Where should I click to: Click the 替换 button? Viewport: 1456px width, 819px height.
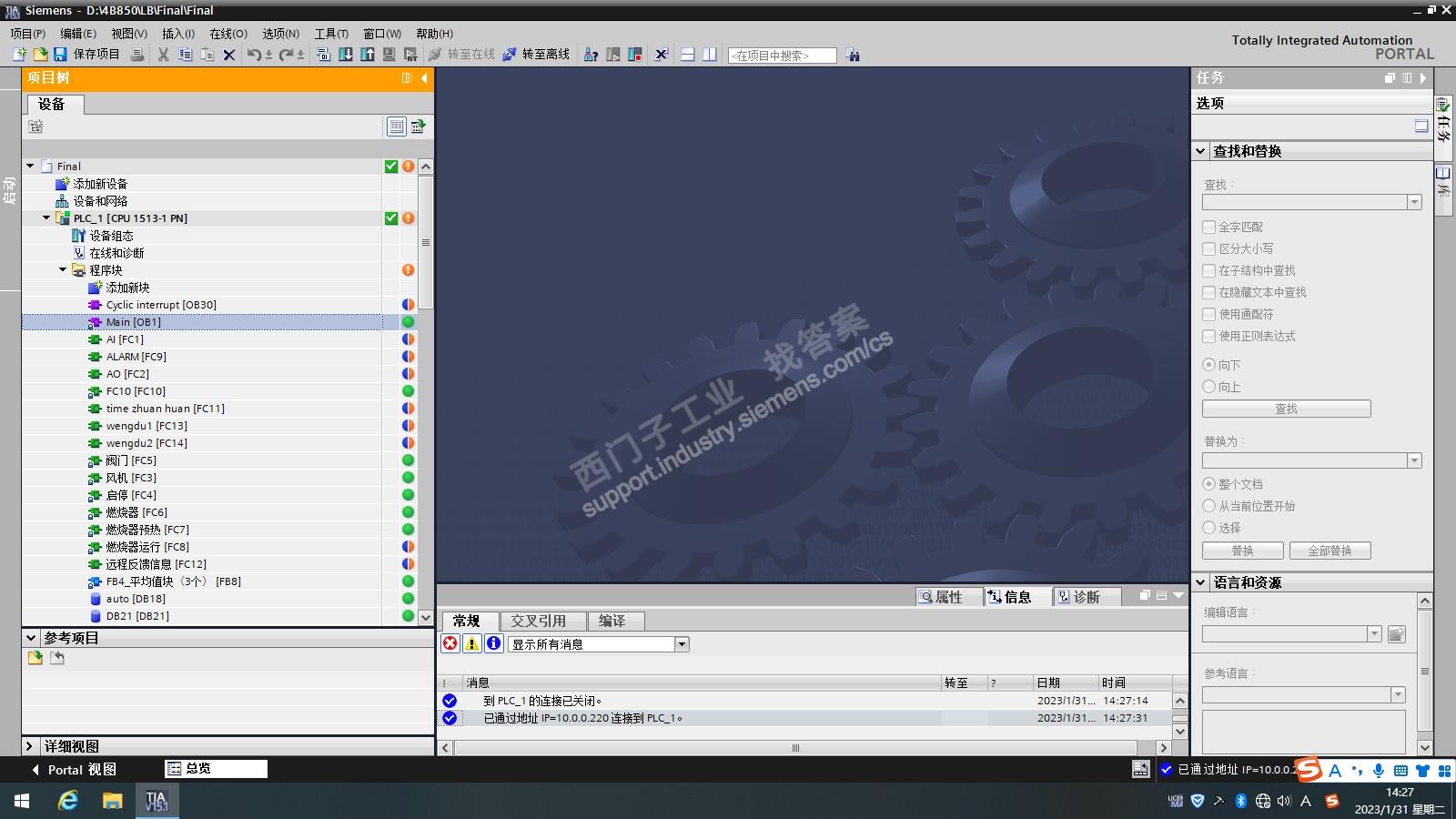1243,551
